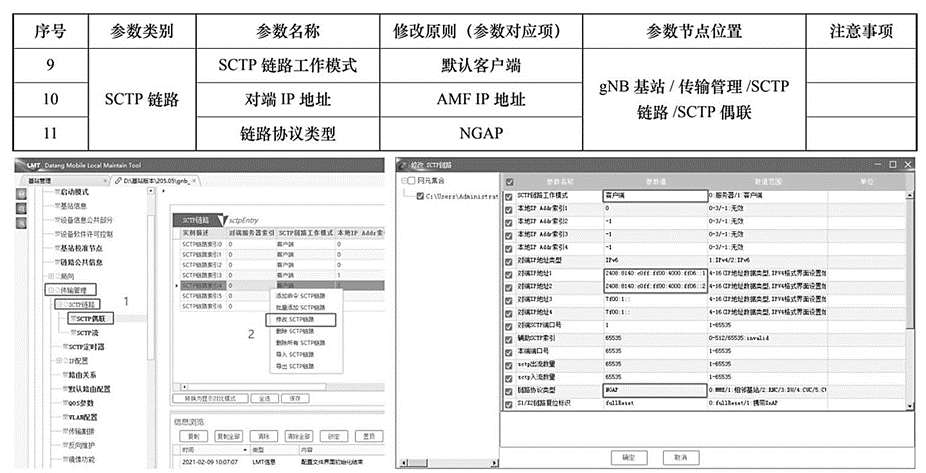This screenshot has width=926, height=473.
Task: Click the right arrow of the dialog's left-panel scrollbar
Action: 494,462
